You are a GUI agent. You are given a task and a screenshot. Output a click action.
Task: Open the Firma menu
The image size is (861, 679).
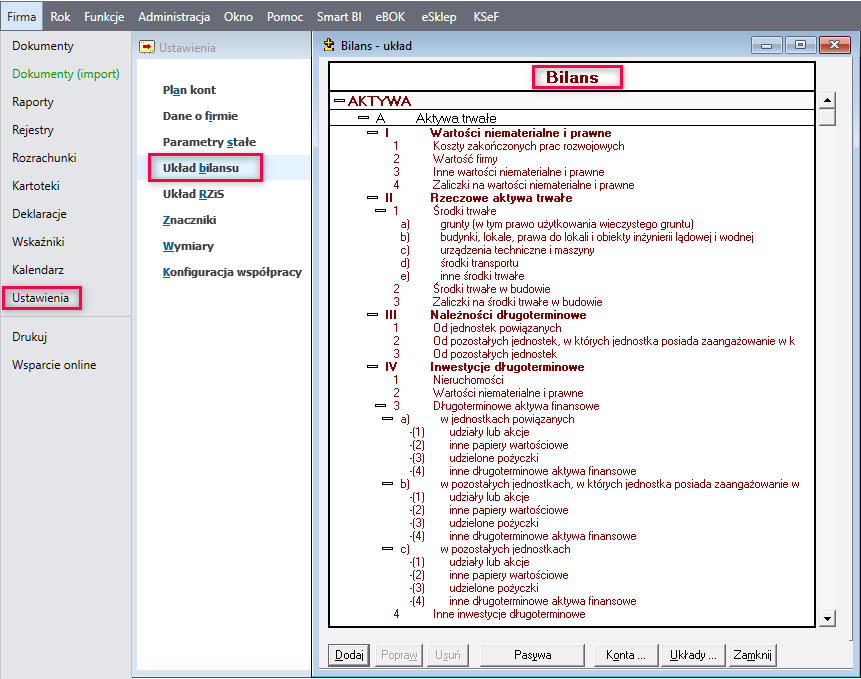coord(21,16)
